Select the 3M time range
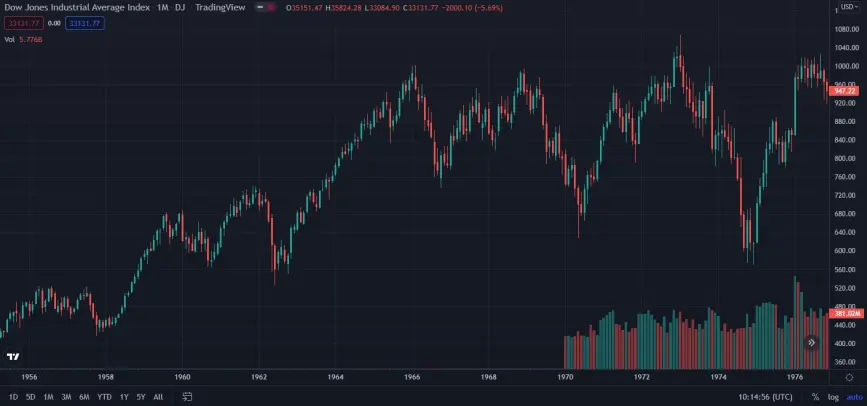 [x=66, y=397]
